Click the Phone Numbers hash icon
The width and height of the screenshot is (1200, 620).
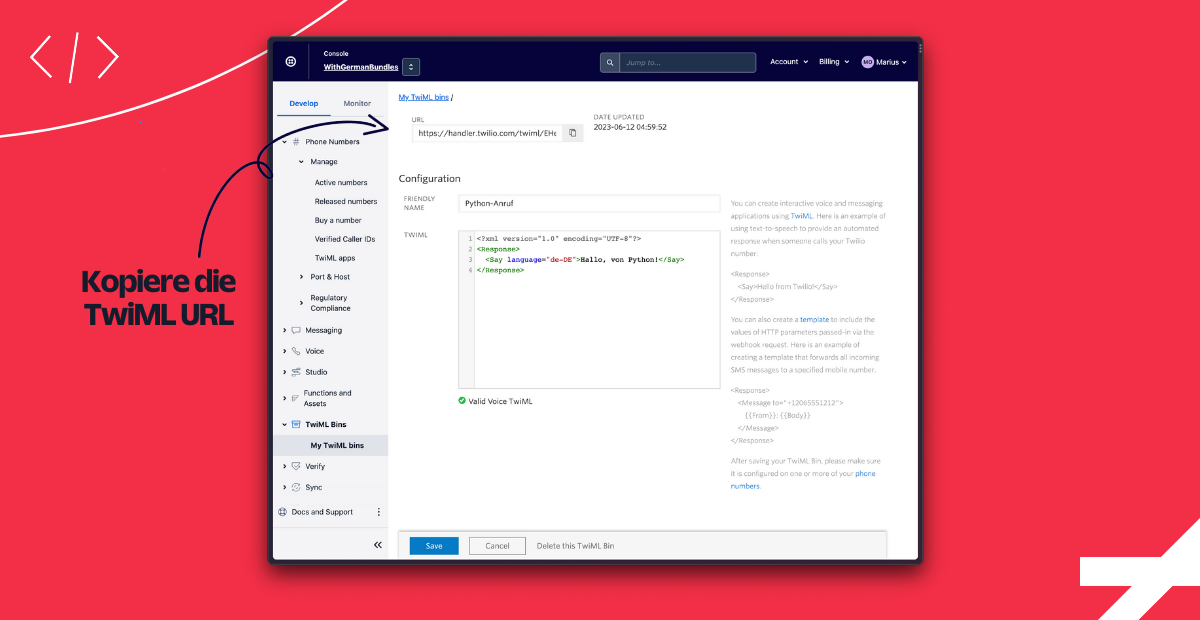(x=296, y=142)
